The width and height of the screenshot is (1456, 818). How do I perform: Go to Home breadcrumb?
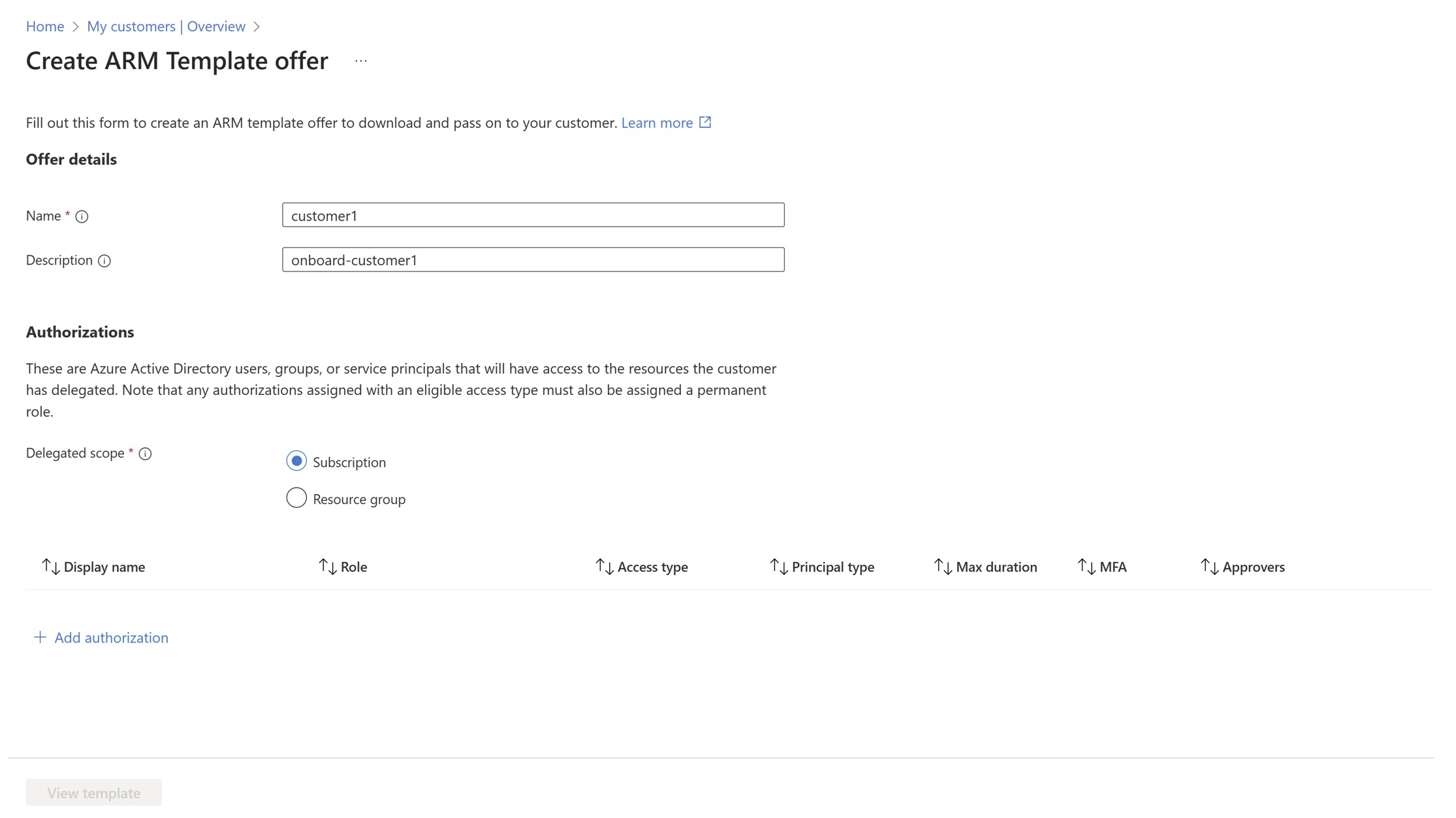(44, 26)
